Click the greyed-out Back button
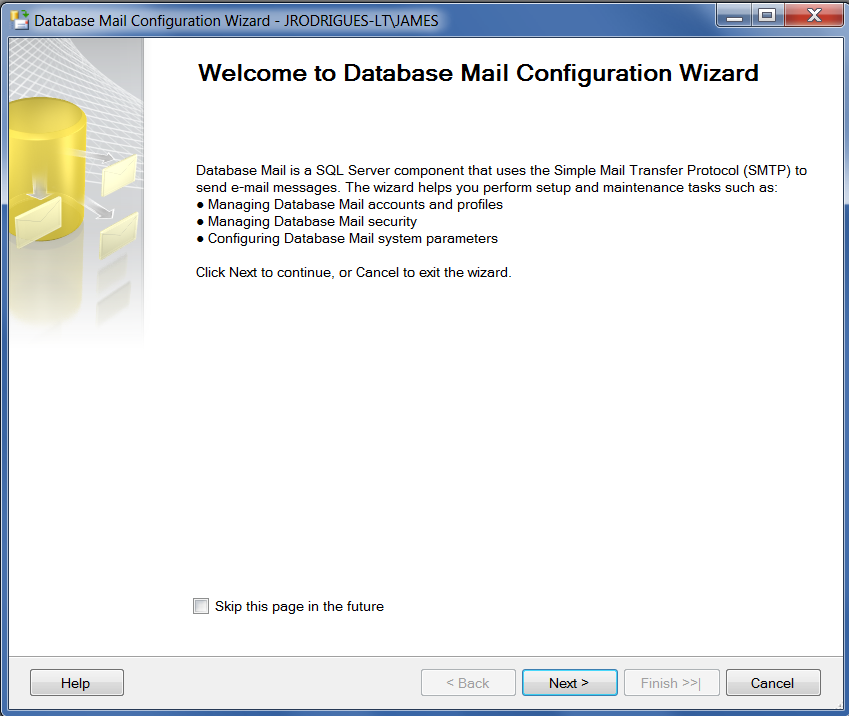The height and width of the screenshot is (716, 849). (x=468, y=683)
